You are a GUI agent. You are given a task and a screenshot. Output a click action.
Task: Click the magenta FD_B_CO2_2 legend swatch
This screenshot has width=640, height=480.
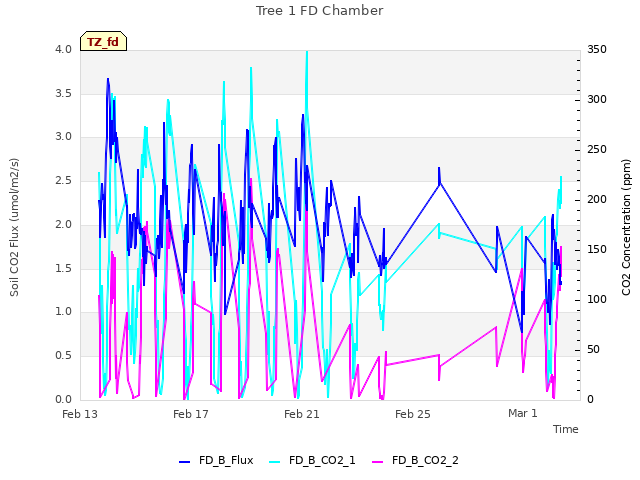[378, 462]
